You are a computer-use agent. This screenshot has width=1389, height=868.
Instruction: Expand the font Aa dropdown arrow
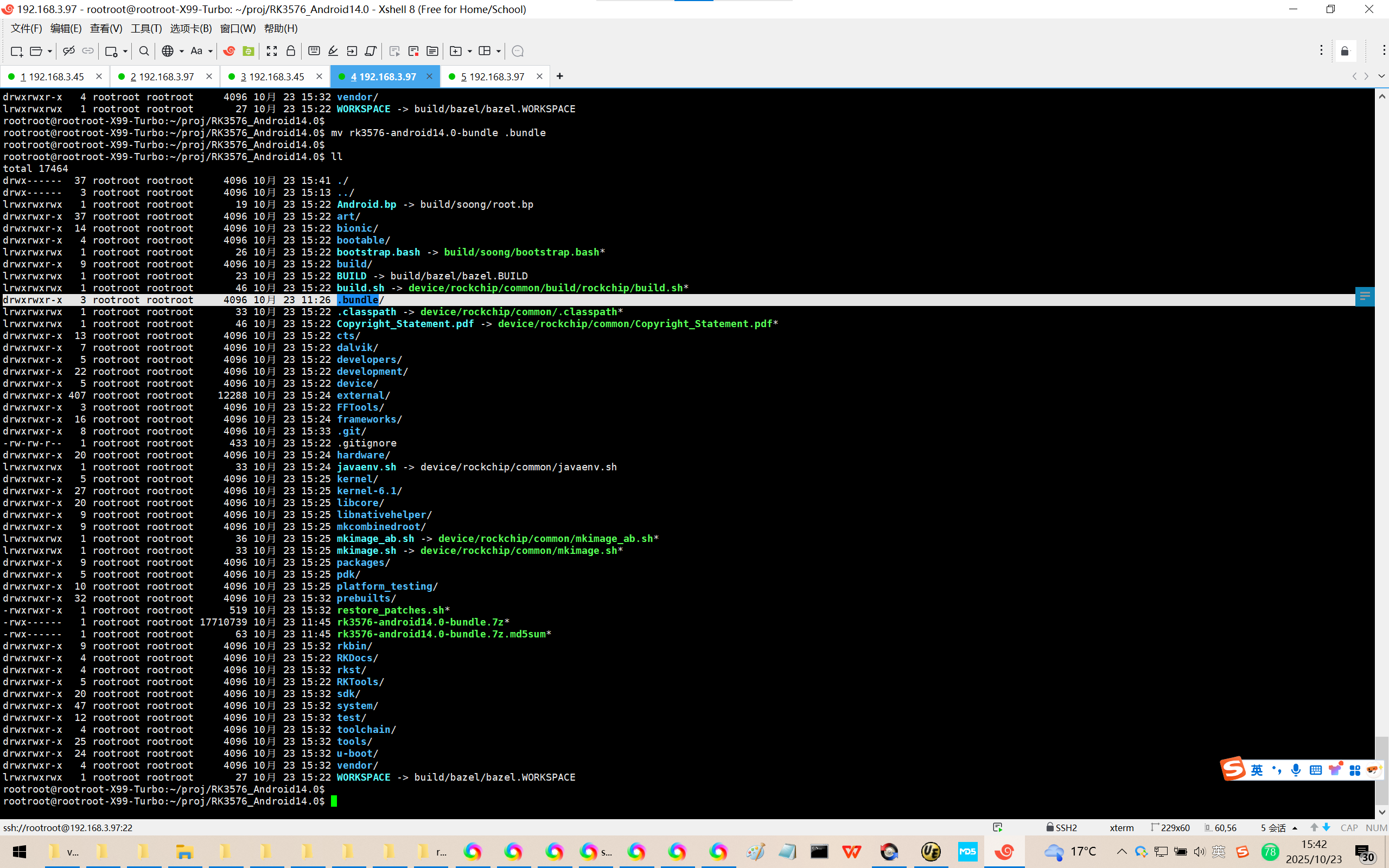coord(210,51)
